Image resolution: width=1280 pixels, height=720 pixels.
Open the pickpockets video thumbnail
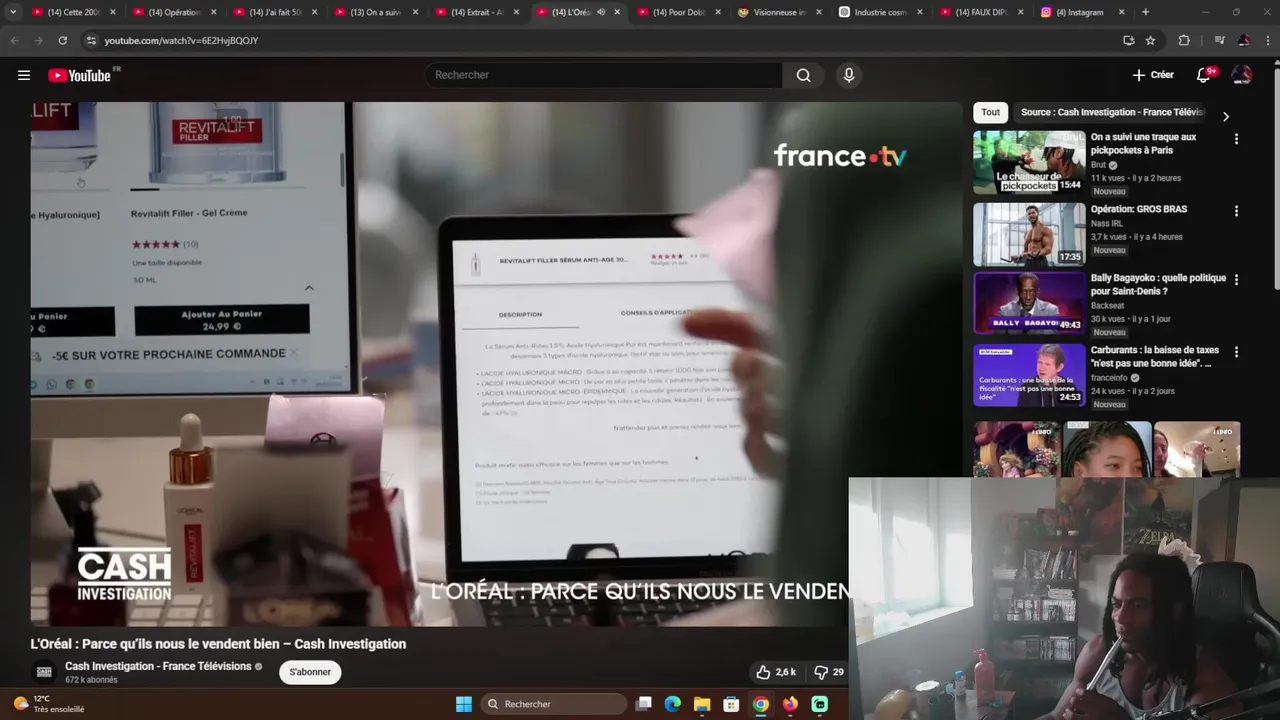pyautogui.click(x=1029, y=162)
